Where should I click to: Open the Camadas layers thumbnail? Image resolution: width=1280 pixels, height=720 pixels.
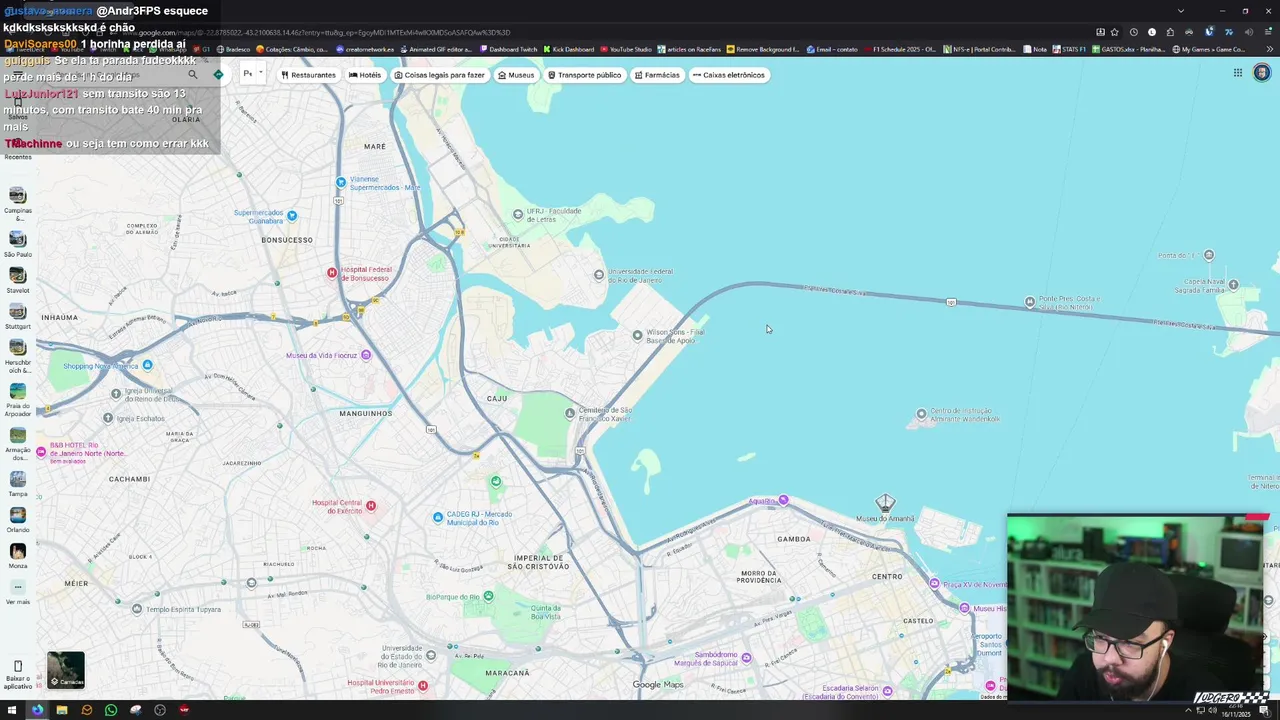pos(66,670)
